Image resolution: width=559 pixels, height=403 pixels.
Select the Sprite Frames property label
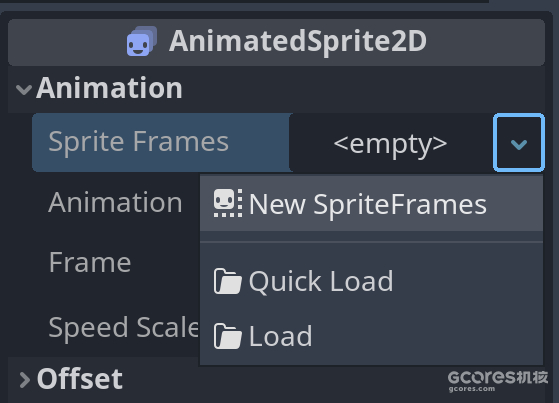click(138, 142)
